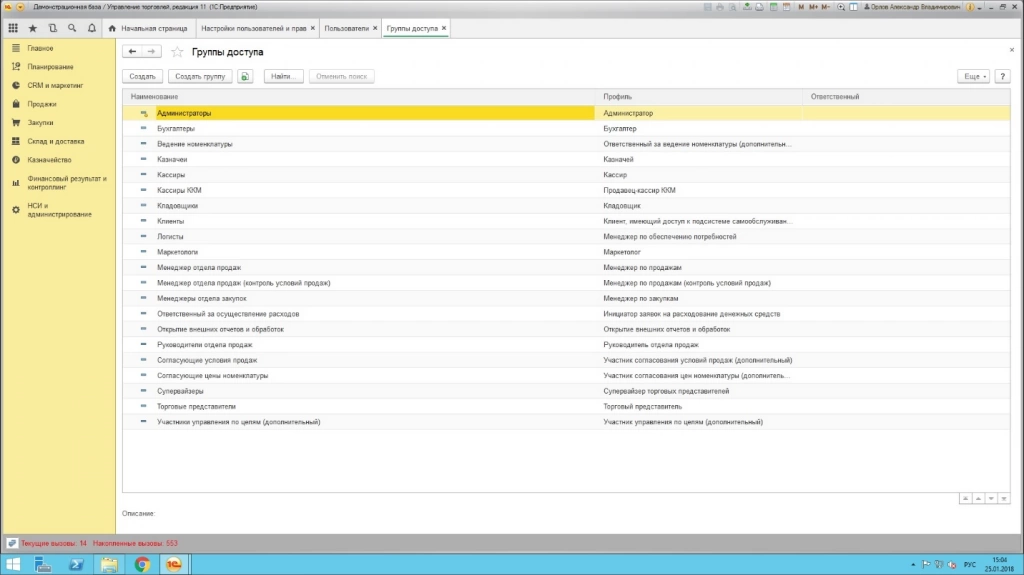Click the calendar icon in title bar
The width and height of the screenshot is (1024, 575).
(786, 7)
